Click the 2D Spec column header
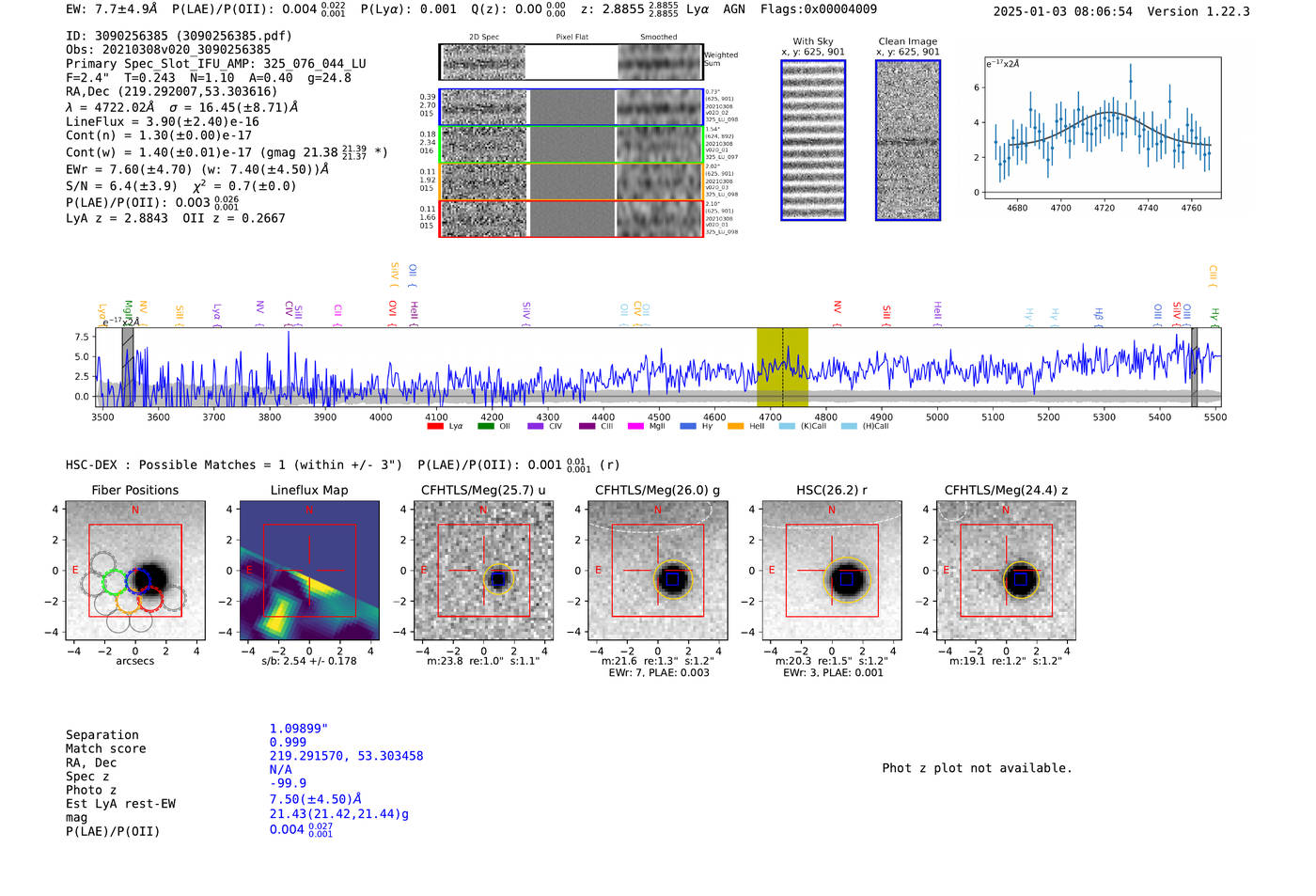1316x896 pixels. tap(484, 38)
